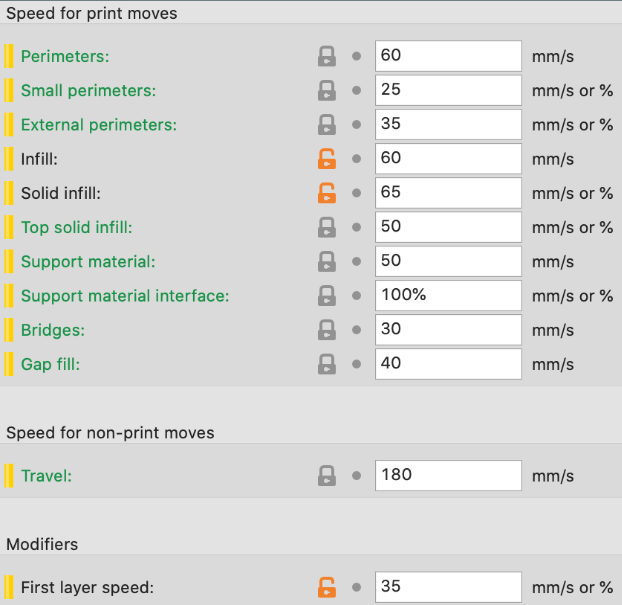Click the Support material interface value field
Viewport: 622px width, 605px height.
(448, 296)
